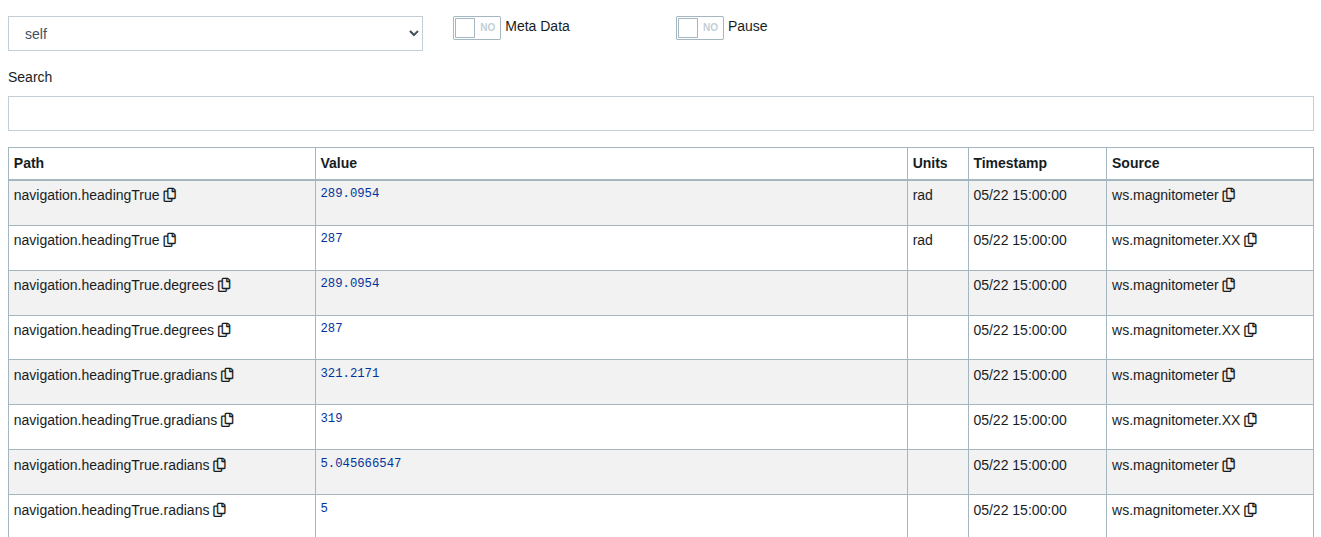The height and width of the screenshot is (537, 1321).
Task: Copy path icon beside navigation.headingTrue.radians value 5
Action: 220,510
